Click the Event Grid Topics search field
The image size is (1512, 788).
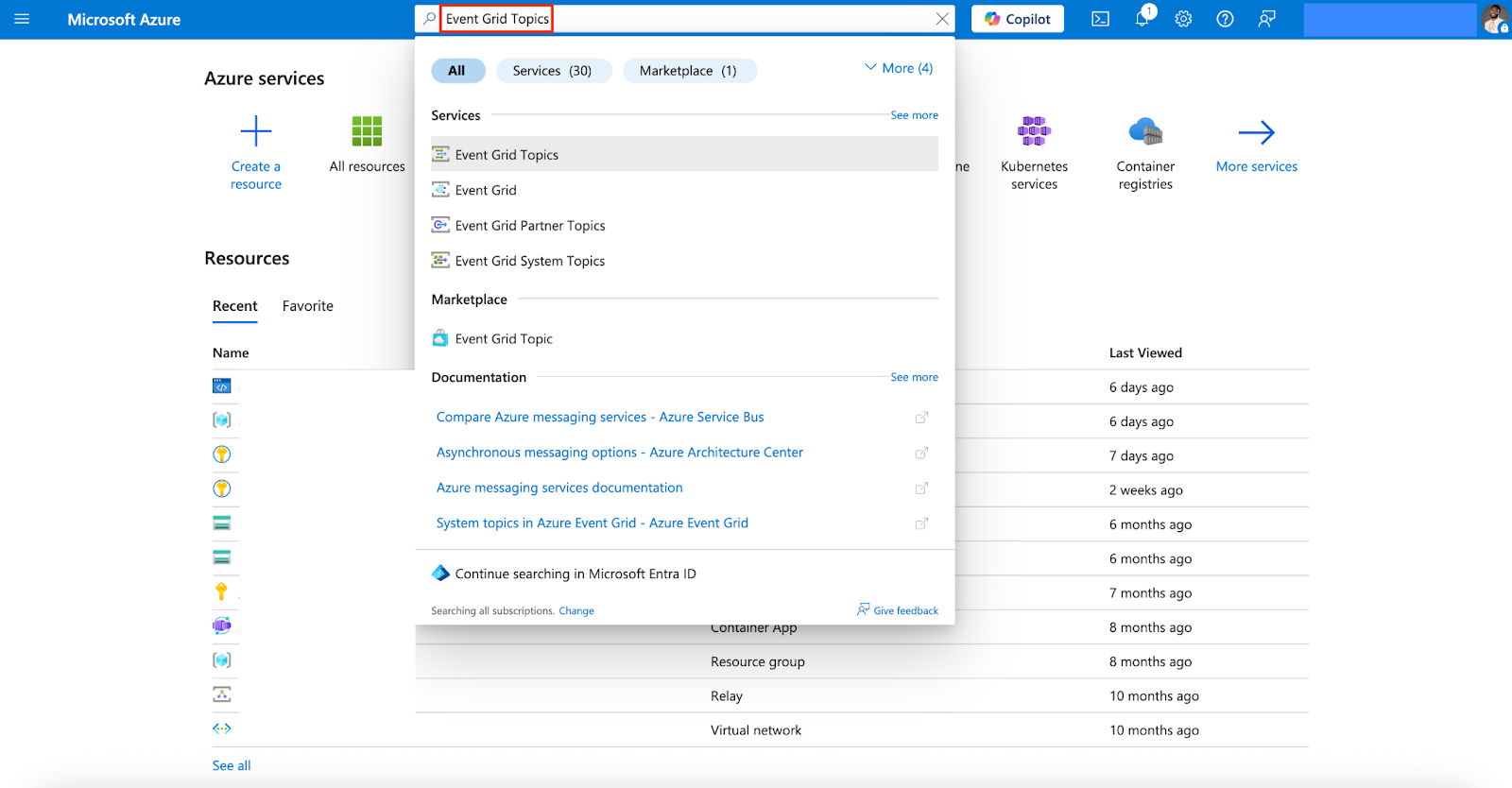coord(685,19)
